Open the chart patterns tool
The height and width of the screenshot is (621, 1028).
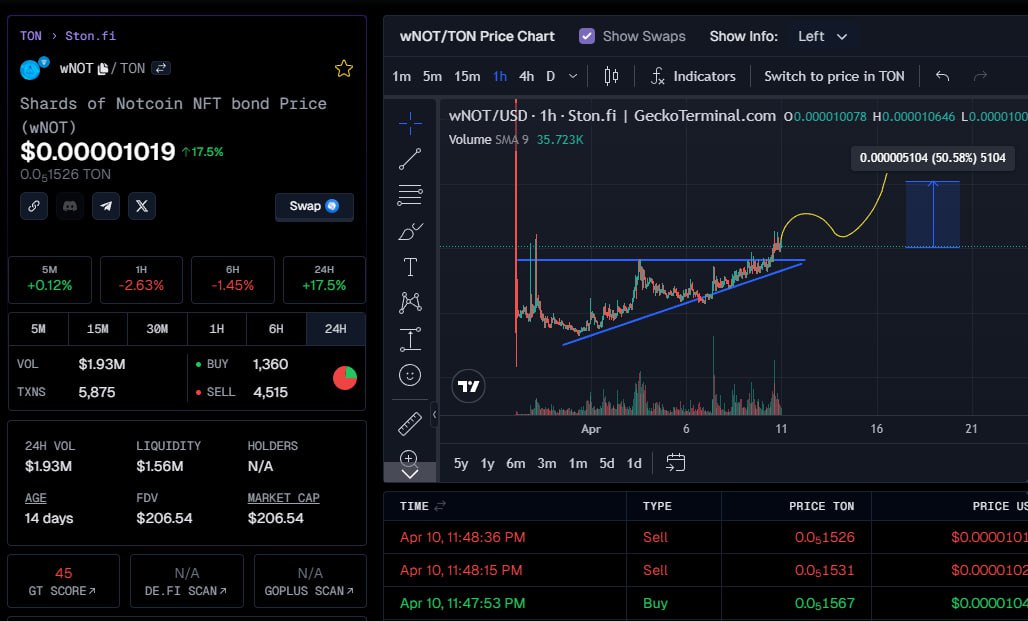pos(410,302)
